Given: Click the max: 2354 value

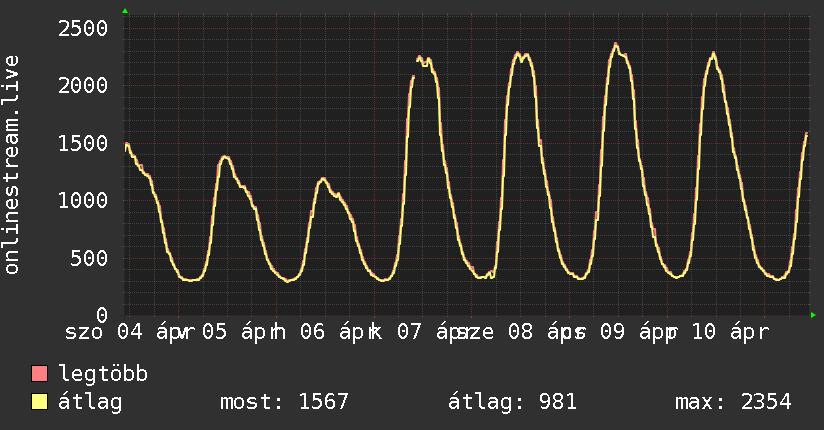Looking at the screenshot, I should coord(733,402).
